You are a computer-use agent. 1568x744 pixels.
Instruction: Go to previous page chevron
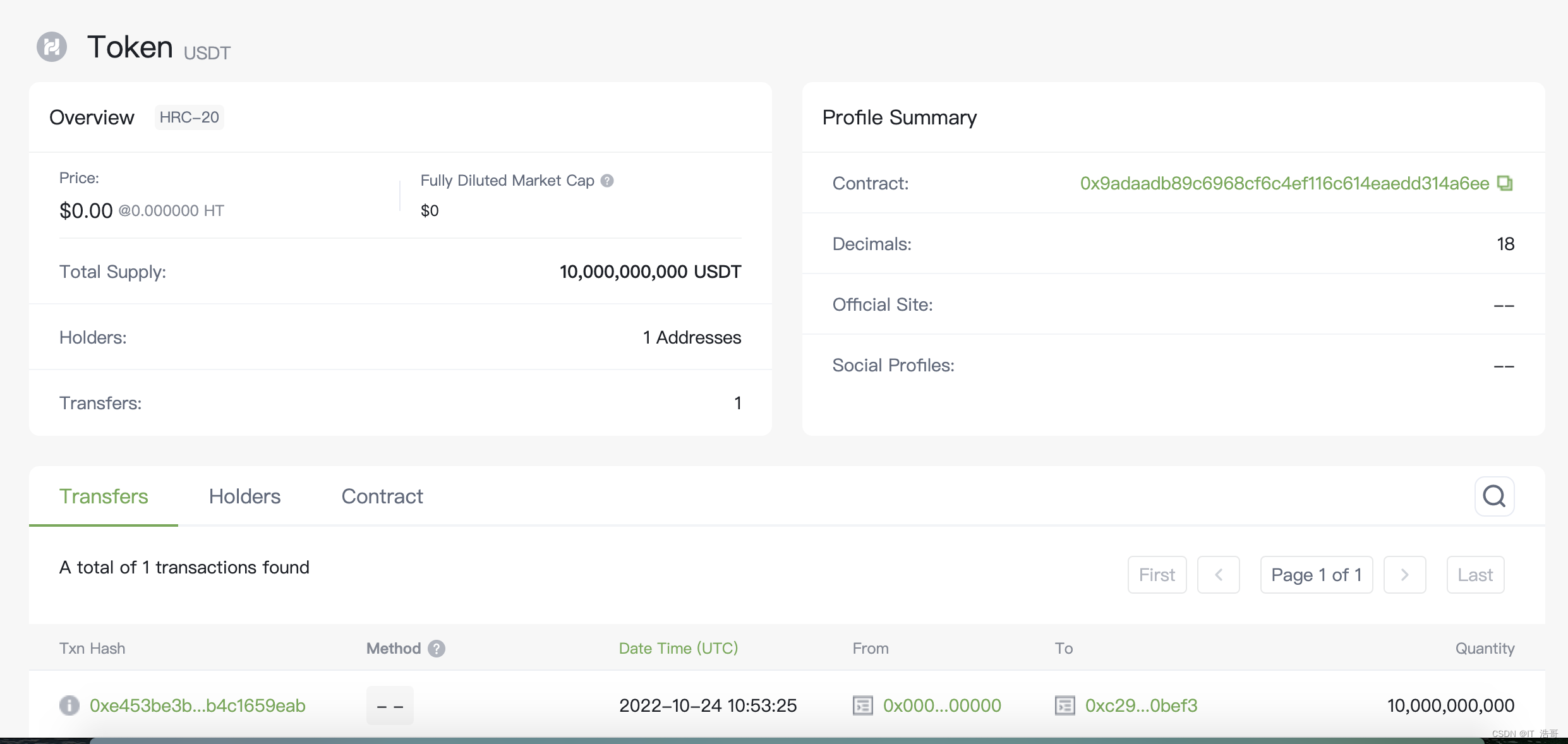click(x=1218, y=575)
